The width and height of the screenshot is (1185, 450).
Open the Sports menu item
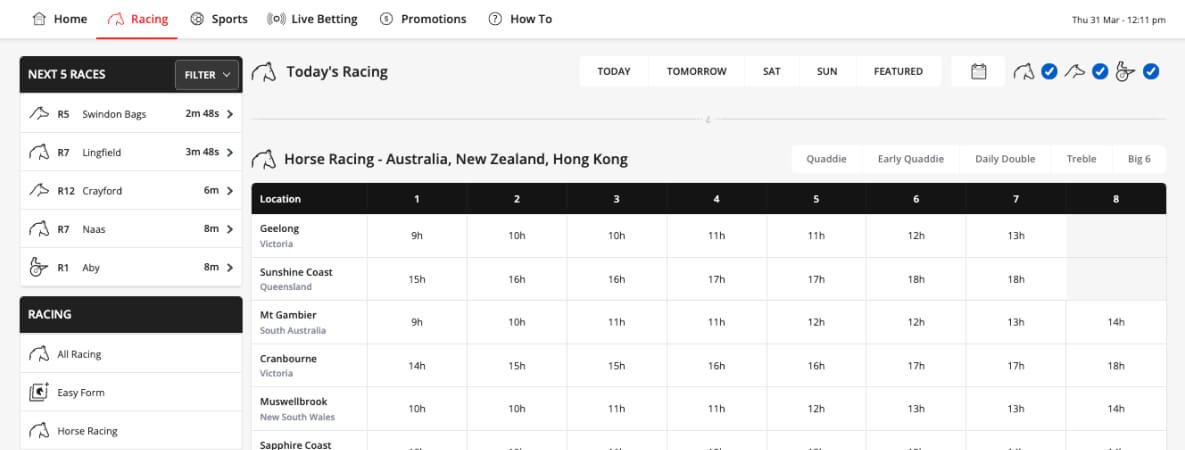click(x=218, y=19)
